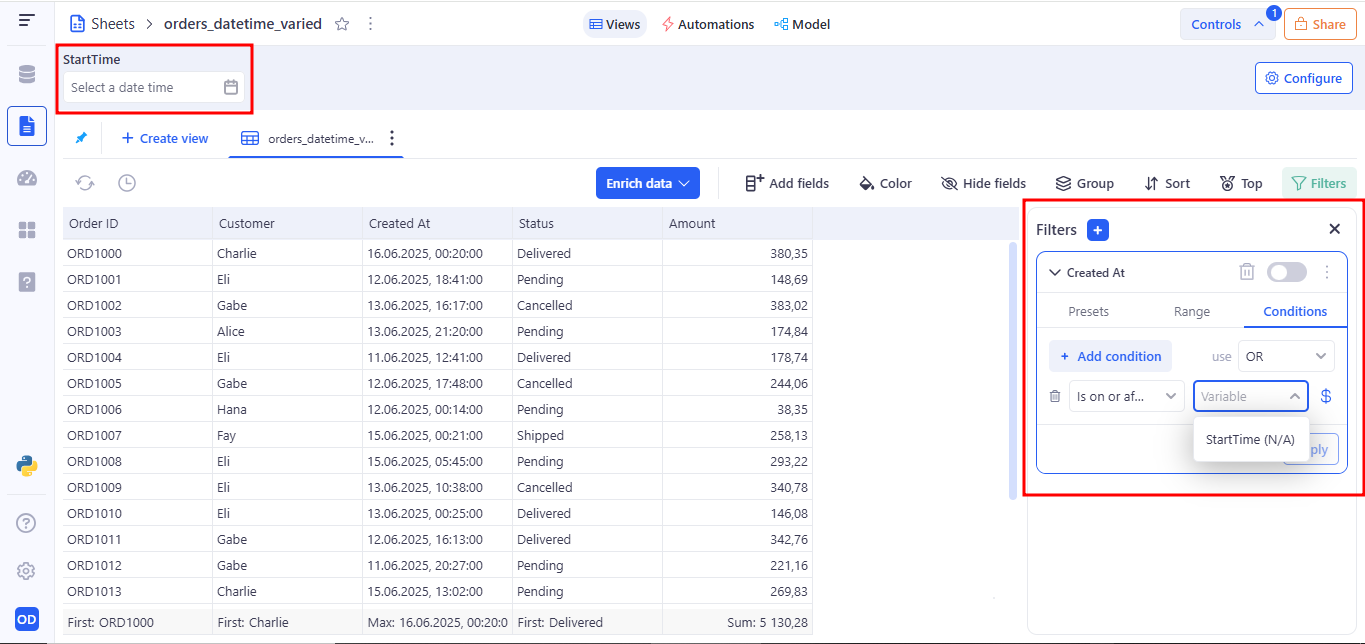The height and width of the screenshot is (644, 1365).
Task: Open the 'Is on or after' operator dropdown
Action: [1126, 396]
